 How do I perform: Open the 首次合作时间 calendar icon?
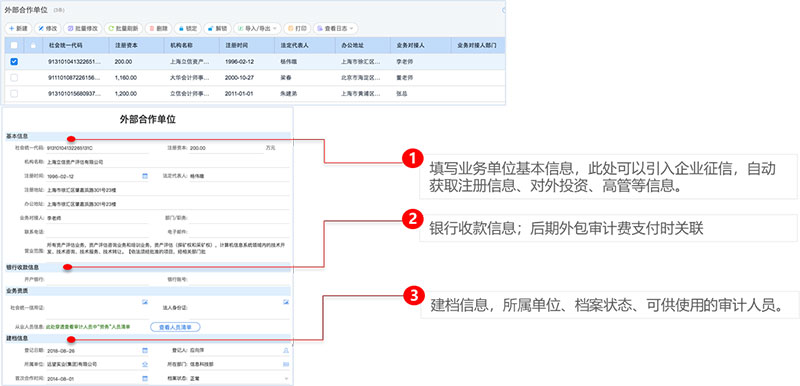[x=144, y=378]
